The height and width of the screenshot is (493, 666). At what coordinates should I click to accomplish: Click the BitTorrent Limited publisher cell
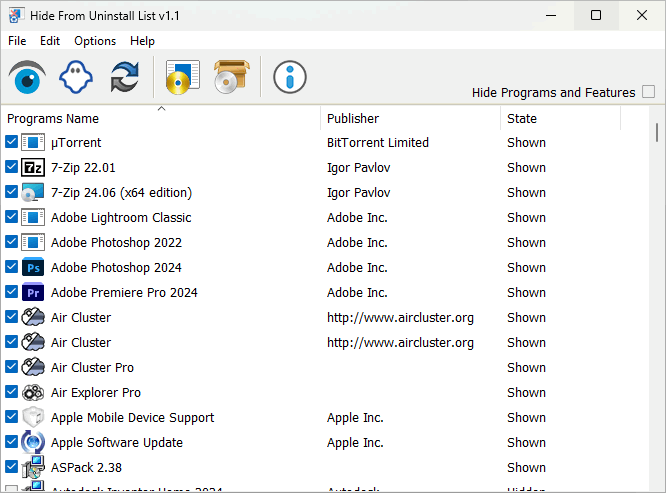378,143
